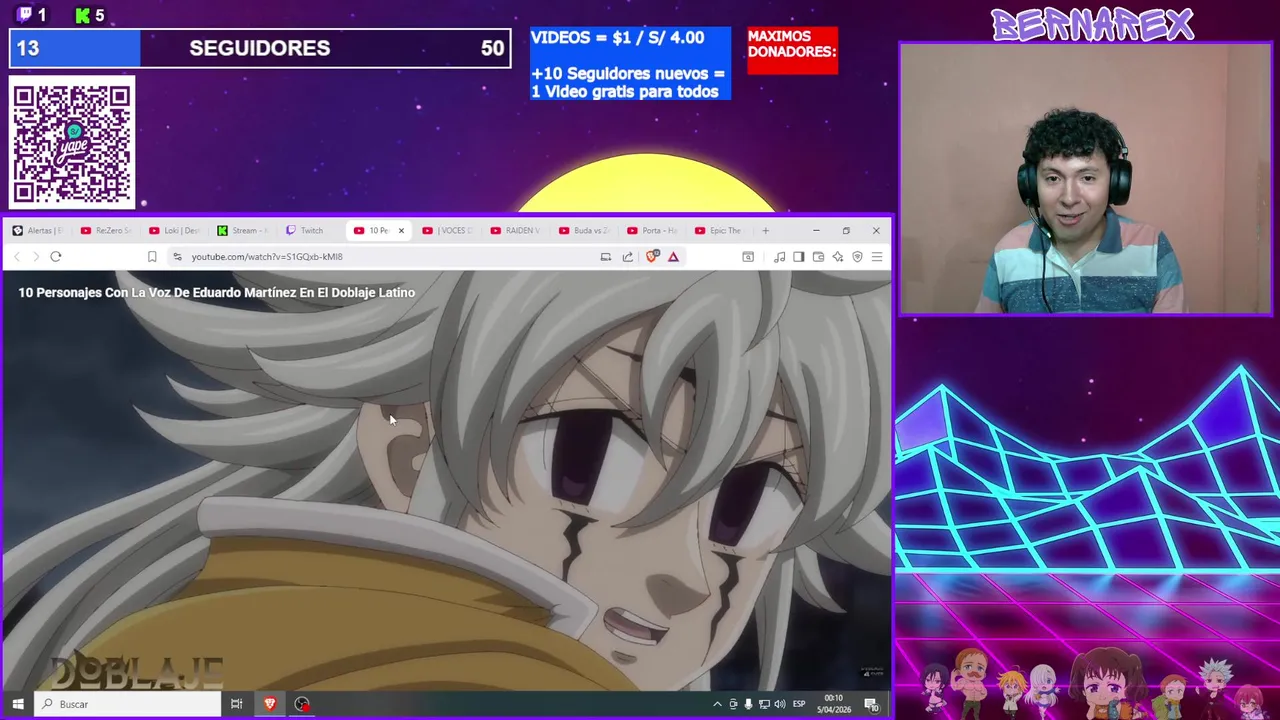Click the OBS Studio taskbar icon
This screenshot has height=720, width=1280.
click(302, 704)
